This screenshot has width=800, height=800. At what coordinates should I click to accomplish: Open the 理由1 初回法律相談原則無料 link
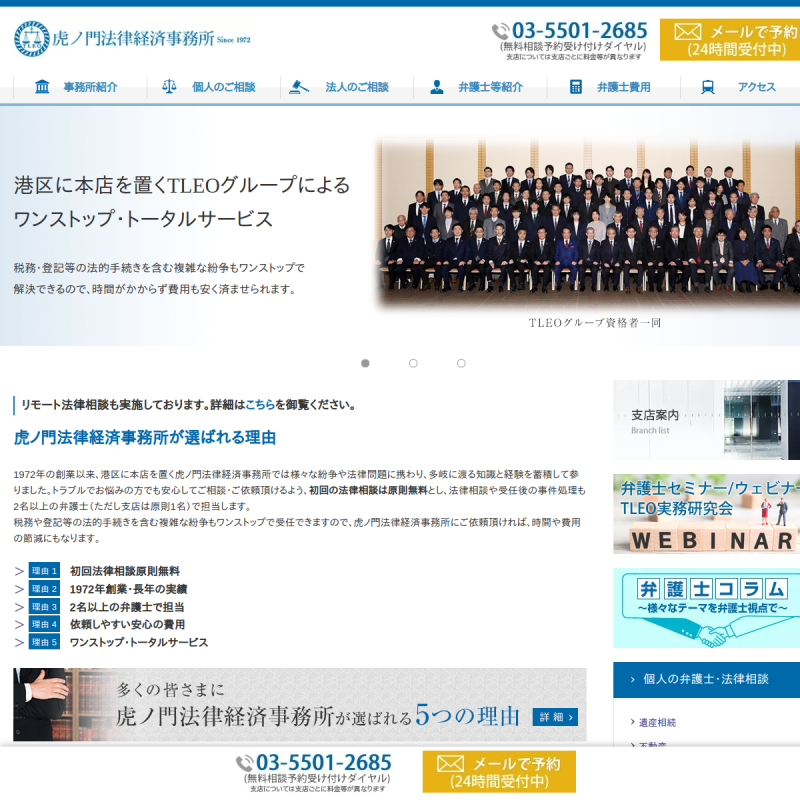124,571
